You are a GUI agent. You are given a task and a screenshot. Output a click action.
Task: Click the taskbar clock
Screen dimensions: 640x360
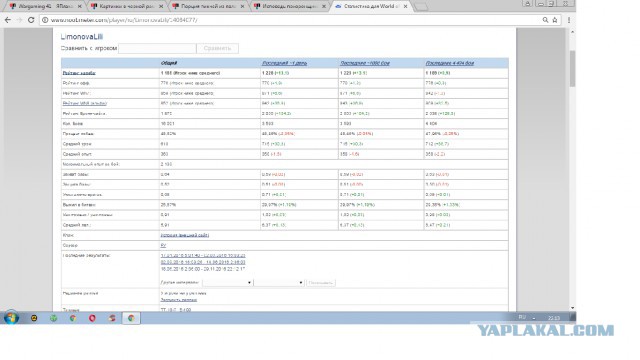(x=554, y=318)
